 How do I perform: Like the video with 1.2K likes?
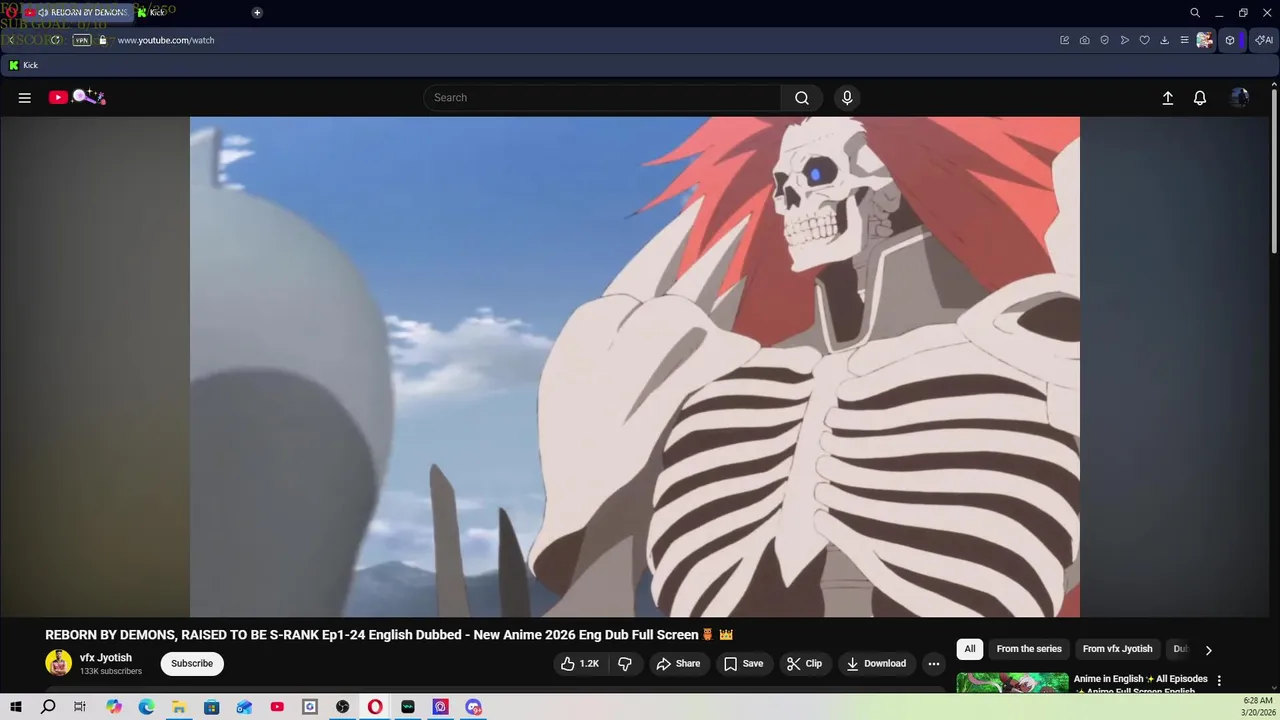[x=580, y=664]
